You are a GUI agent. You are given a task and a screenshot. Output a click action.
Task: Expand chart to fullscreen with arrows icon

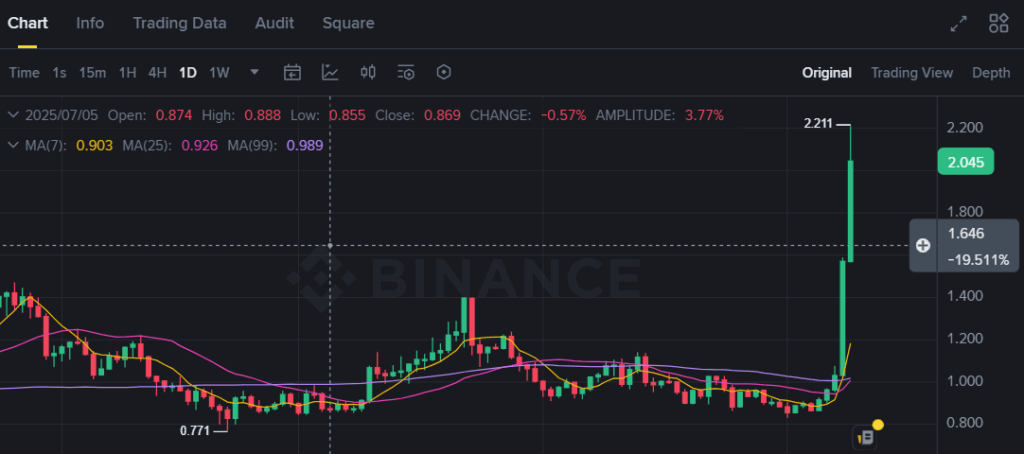959,23
